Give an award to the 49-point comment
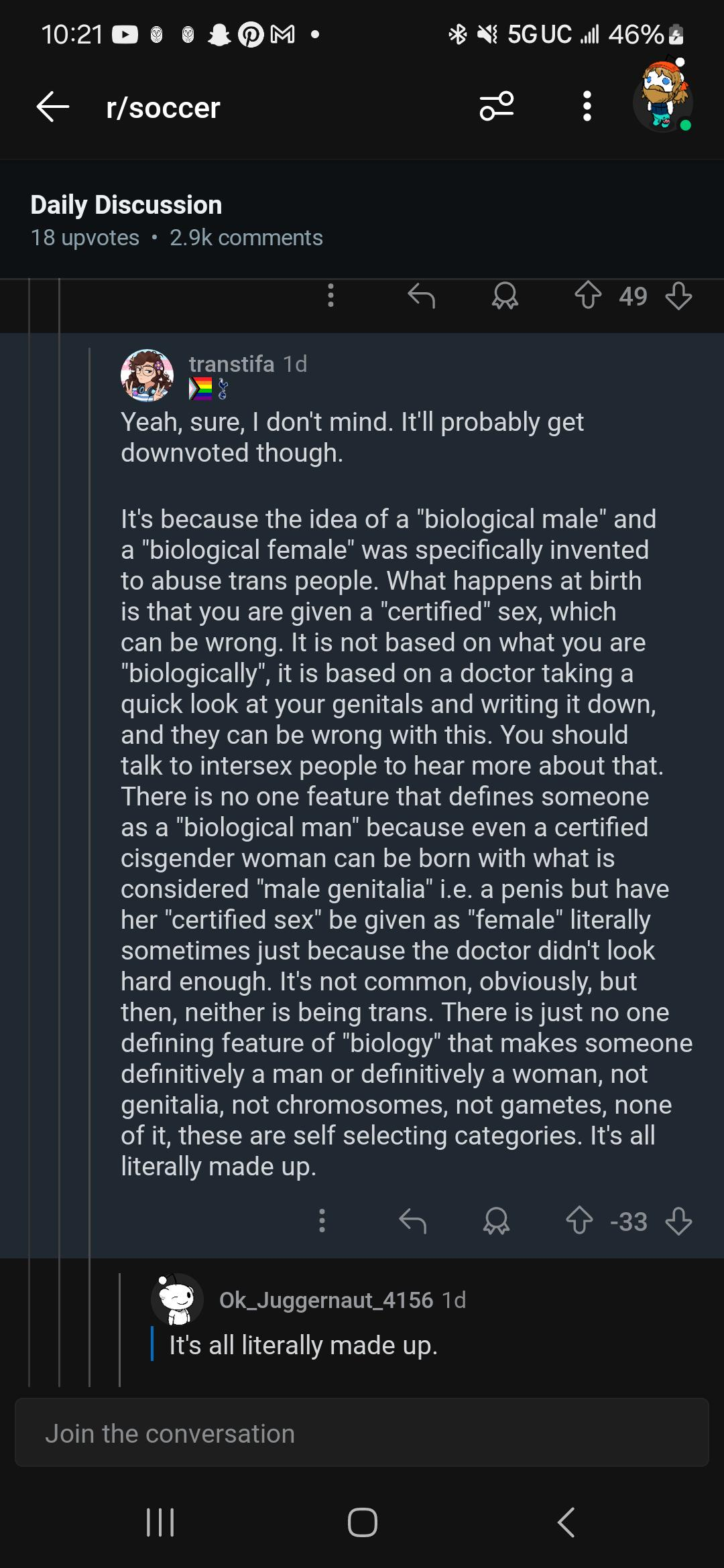The image size is (724, 1568). tap(505, 296)
